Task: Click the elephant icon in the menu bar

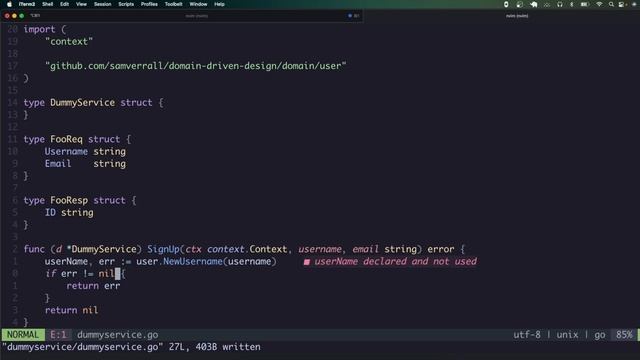Action: pyautogui.click(x=533, y=4)
